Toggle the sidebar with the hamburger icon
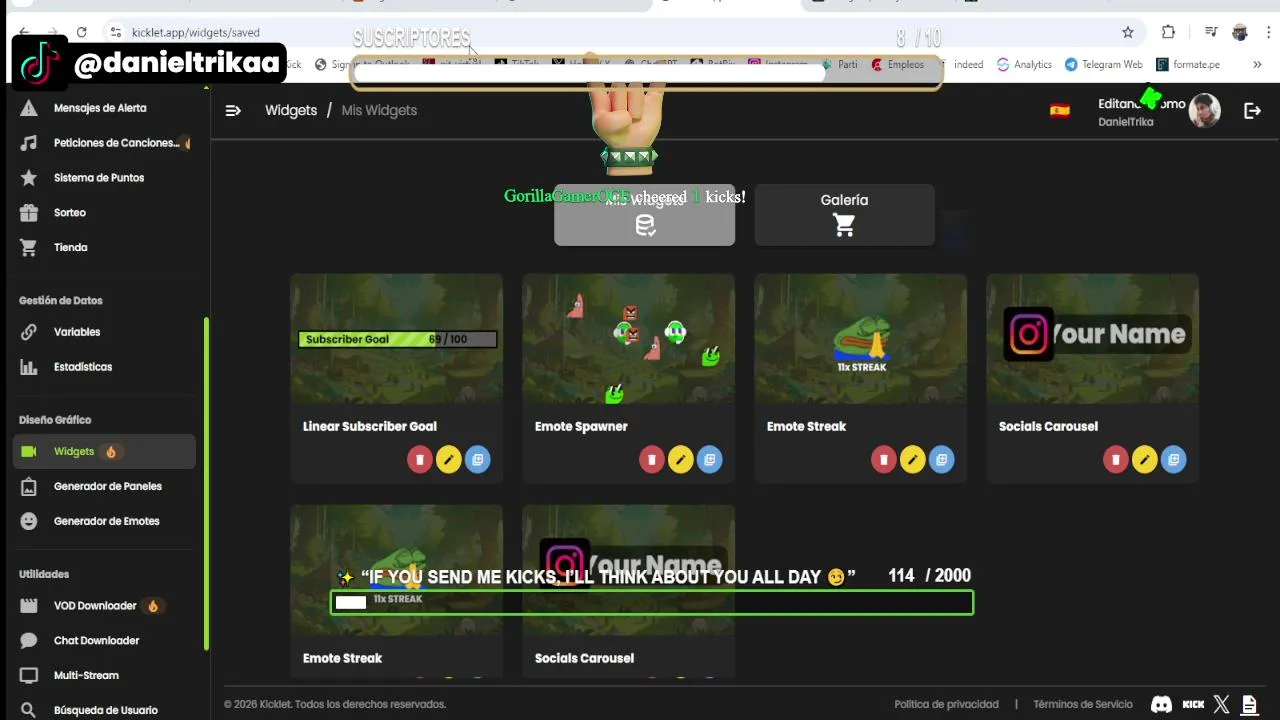This screenshot has width=1280, height=720. click(233, 110)
